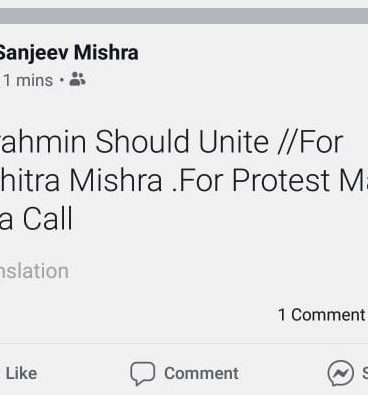The height and width of the screenshot is (395, 368).
Task: Click the friends audience icon beside timestamp
Action: [x=77, y=79]
